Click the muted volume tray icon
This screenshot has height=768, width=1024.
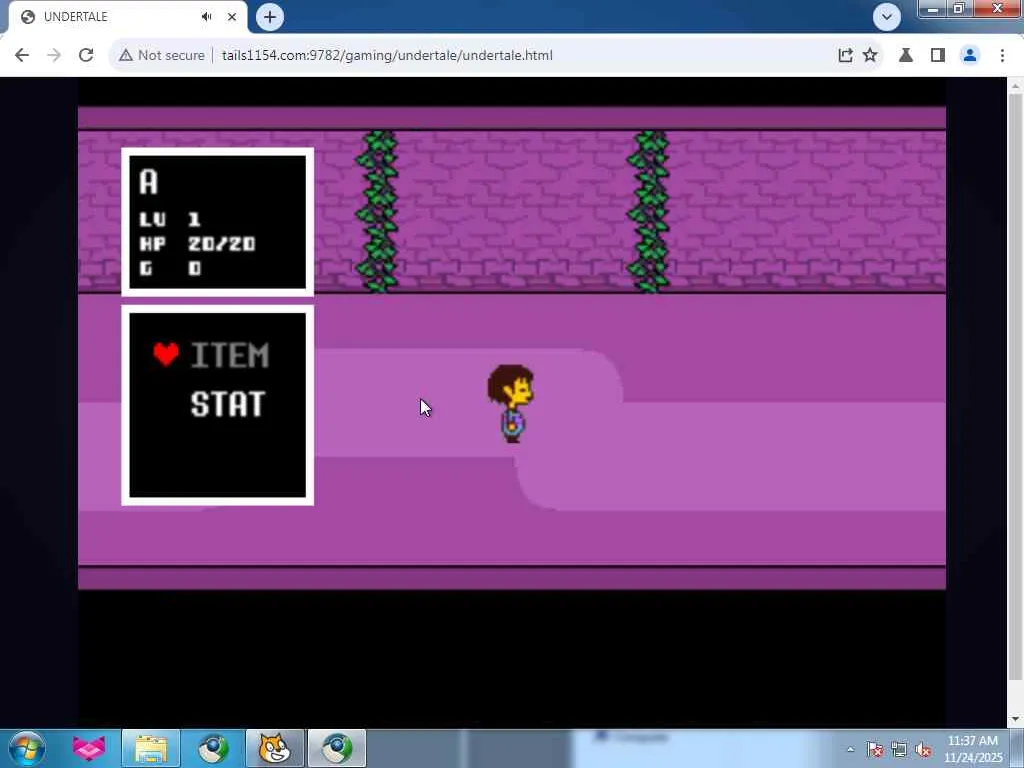[x=923, y=749]
